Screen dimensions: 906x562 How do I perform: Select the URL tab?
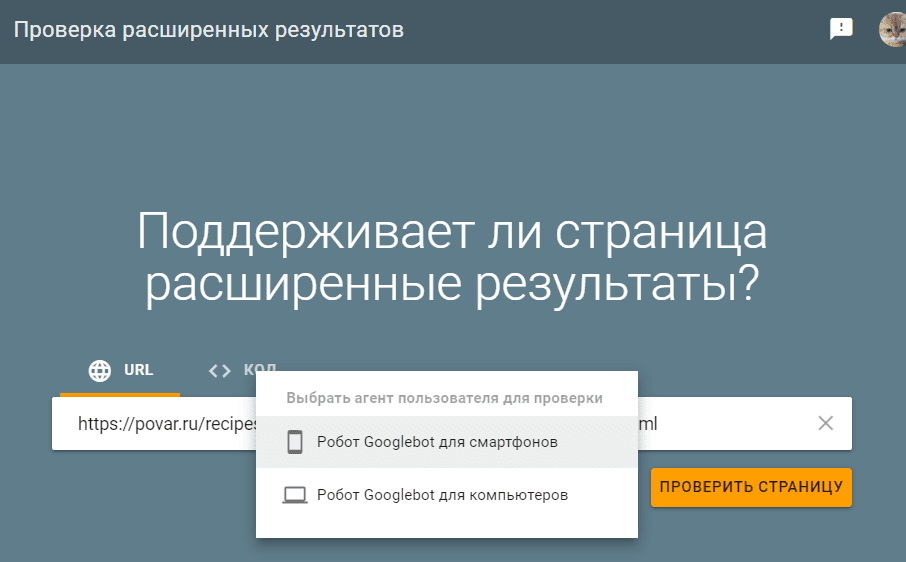click(x=120, y=370)
